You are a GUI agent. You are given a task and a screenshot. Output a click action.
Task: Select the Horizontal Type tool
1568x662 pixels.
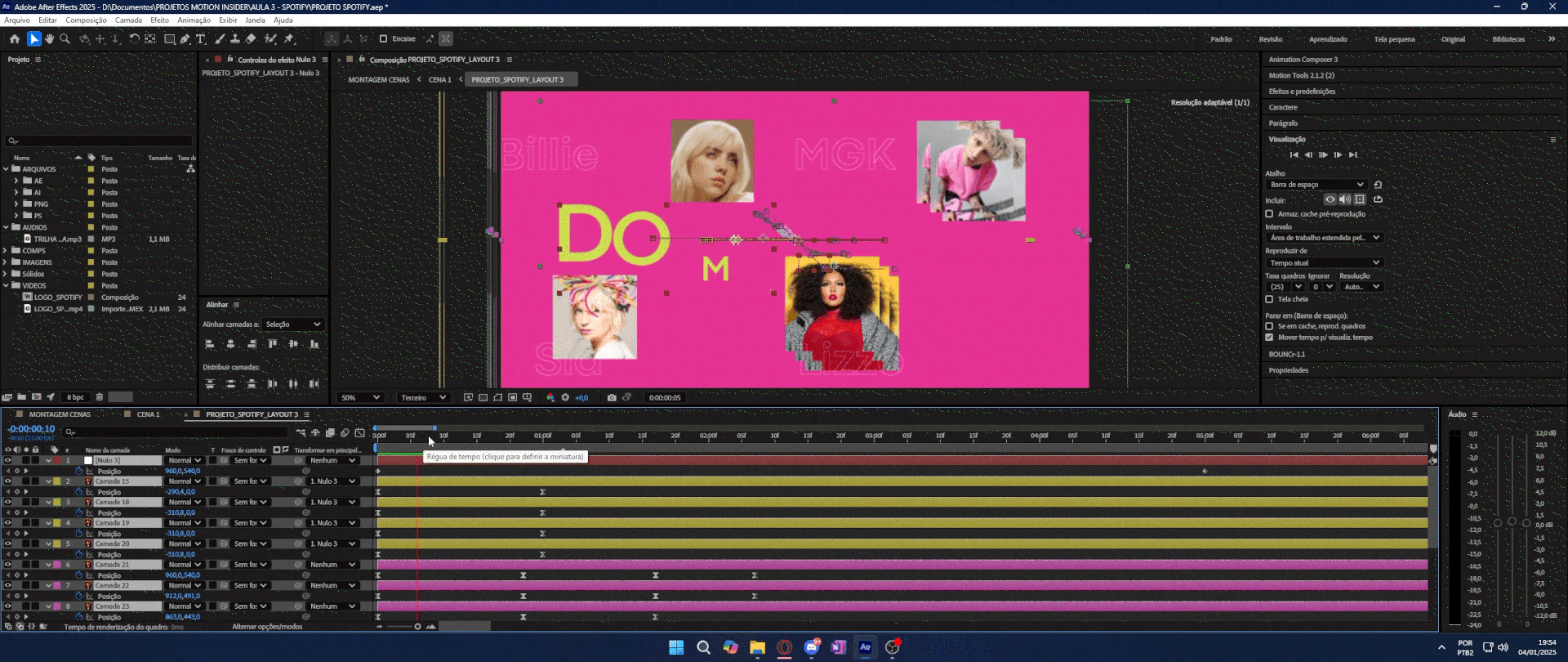pos(201,38)
